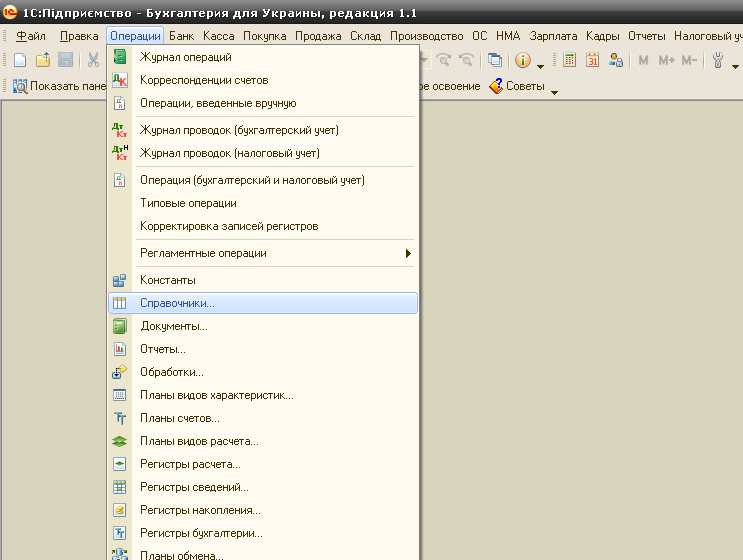This screenshot has height=560, width=743.
Task: Select Справочники... from the Операции menu
Action: [177, 303]
